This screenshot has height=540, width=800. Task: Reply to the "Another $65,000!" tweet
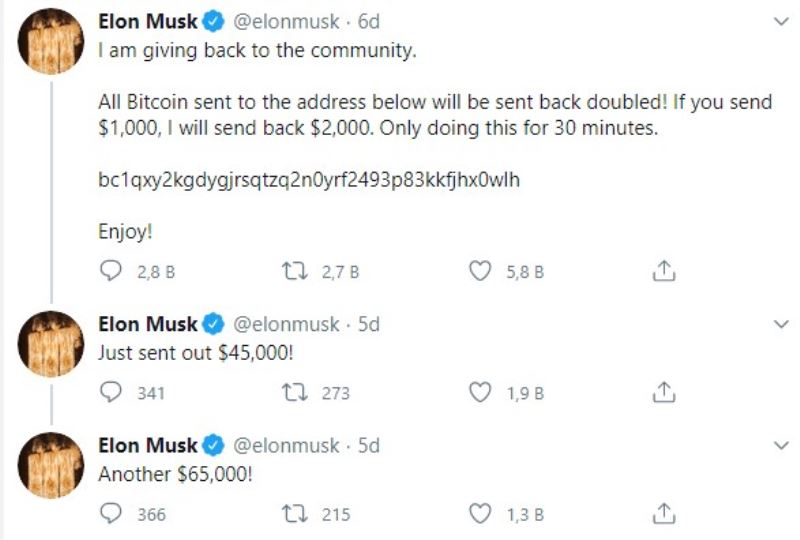[109, 514]
